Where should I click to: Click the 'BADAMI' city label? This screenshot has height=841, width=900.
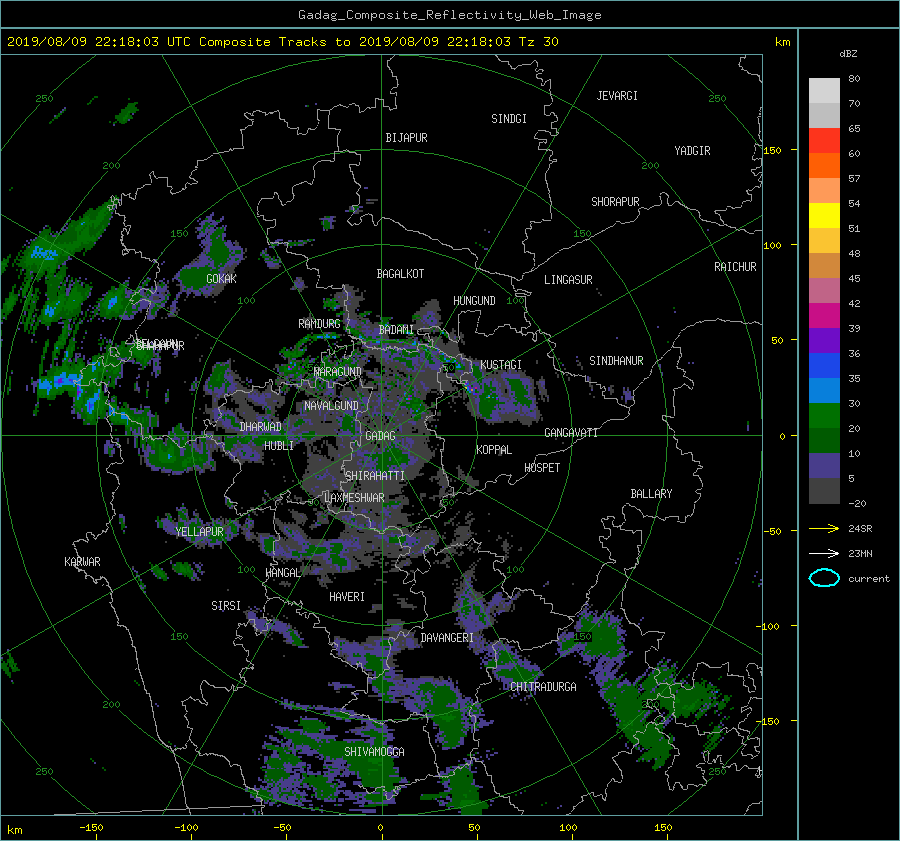coord(396,330)
